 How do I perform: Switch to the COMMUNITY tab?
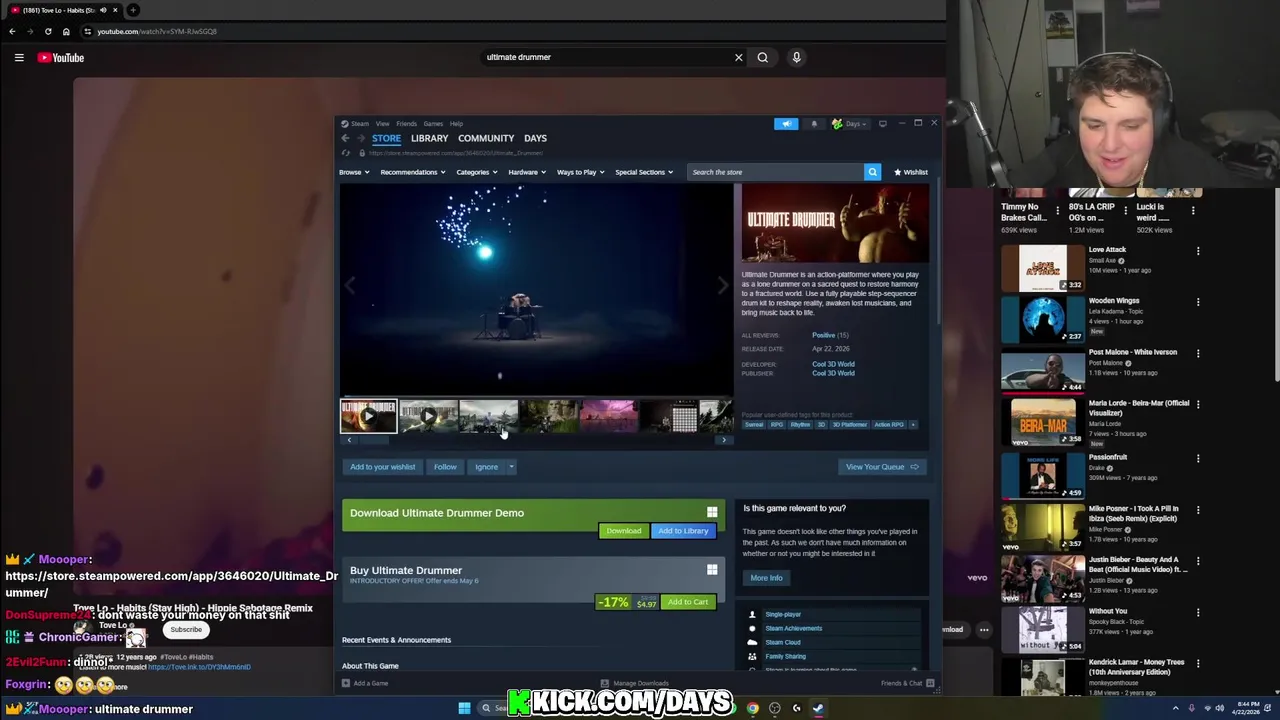coord(486,138)
